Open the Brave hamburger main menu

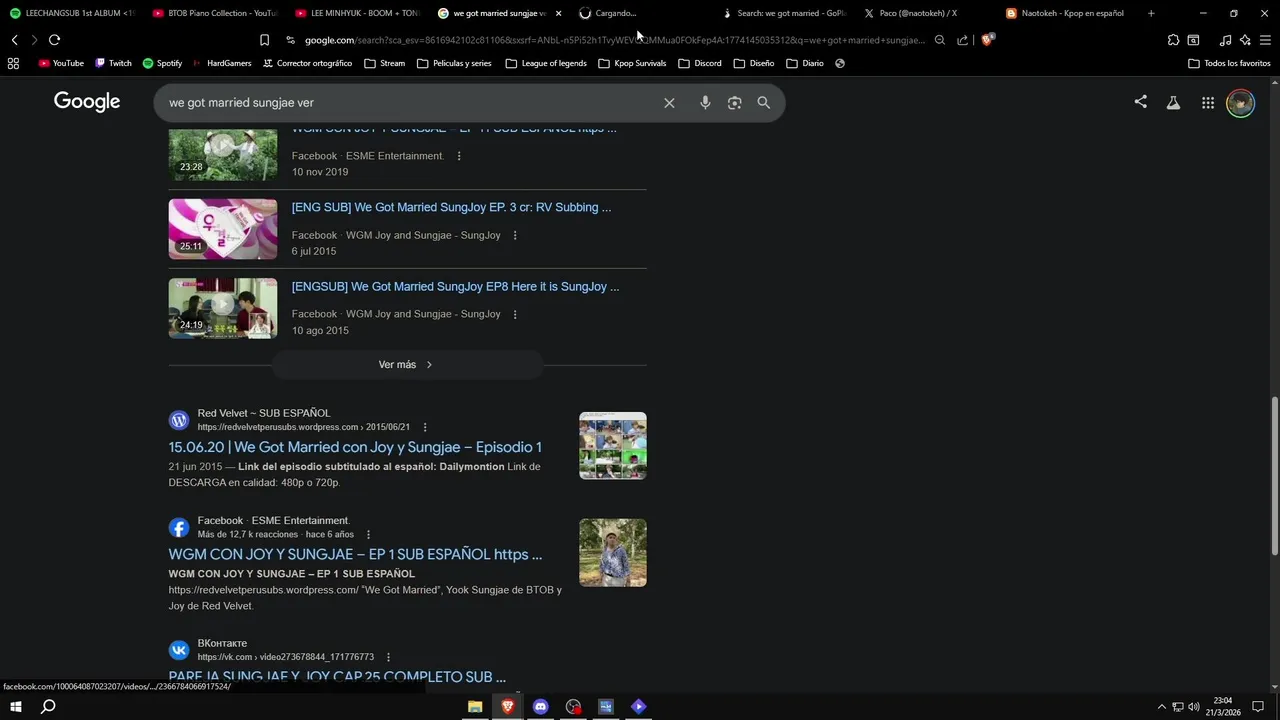[1266, 40]
